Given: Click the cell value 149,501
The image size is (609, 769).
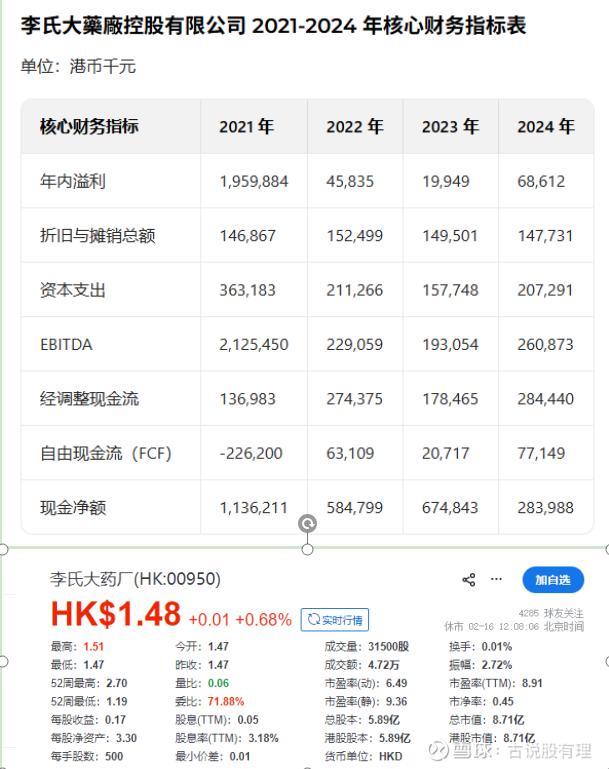Looking at the screenshot, I should (450, 236).
